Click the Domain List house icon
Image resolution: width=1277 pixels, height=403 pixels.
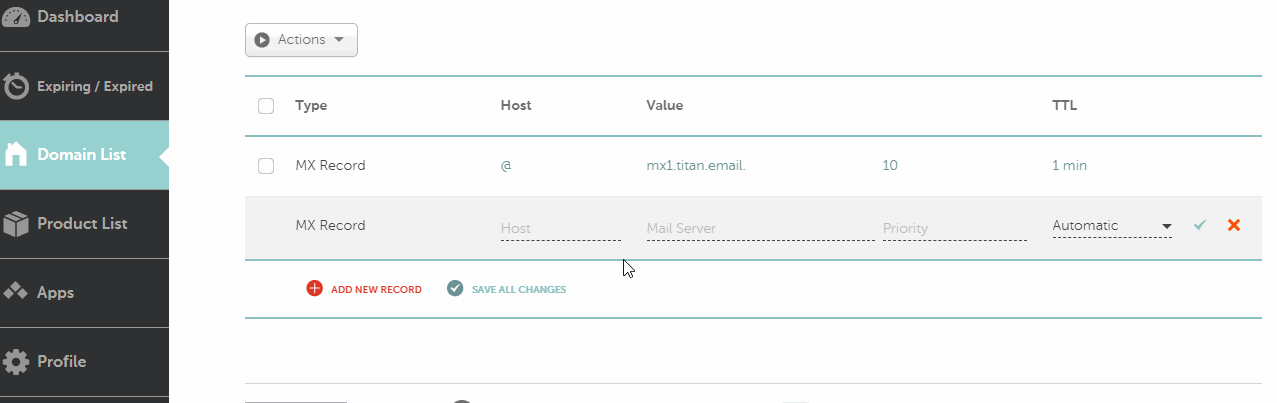[x=16, y=155]
